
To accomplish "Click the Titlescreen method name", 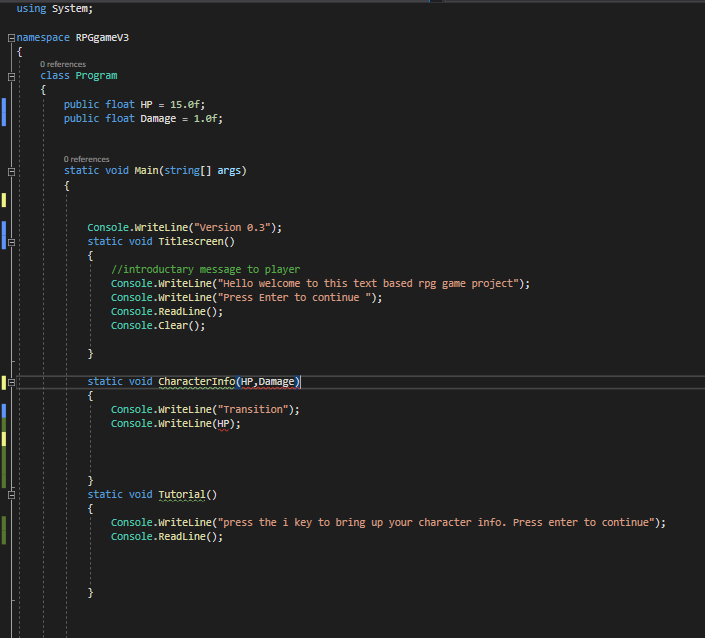I will (x=194, y=241).
